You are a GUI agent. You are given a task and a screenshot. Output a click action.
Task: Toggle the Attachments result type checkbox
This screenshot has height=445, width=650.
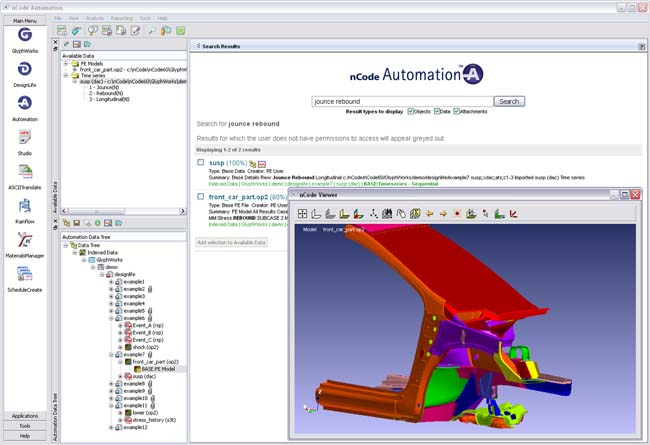click(457, 111)
